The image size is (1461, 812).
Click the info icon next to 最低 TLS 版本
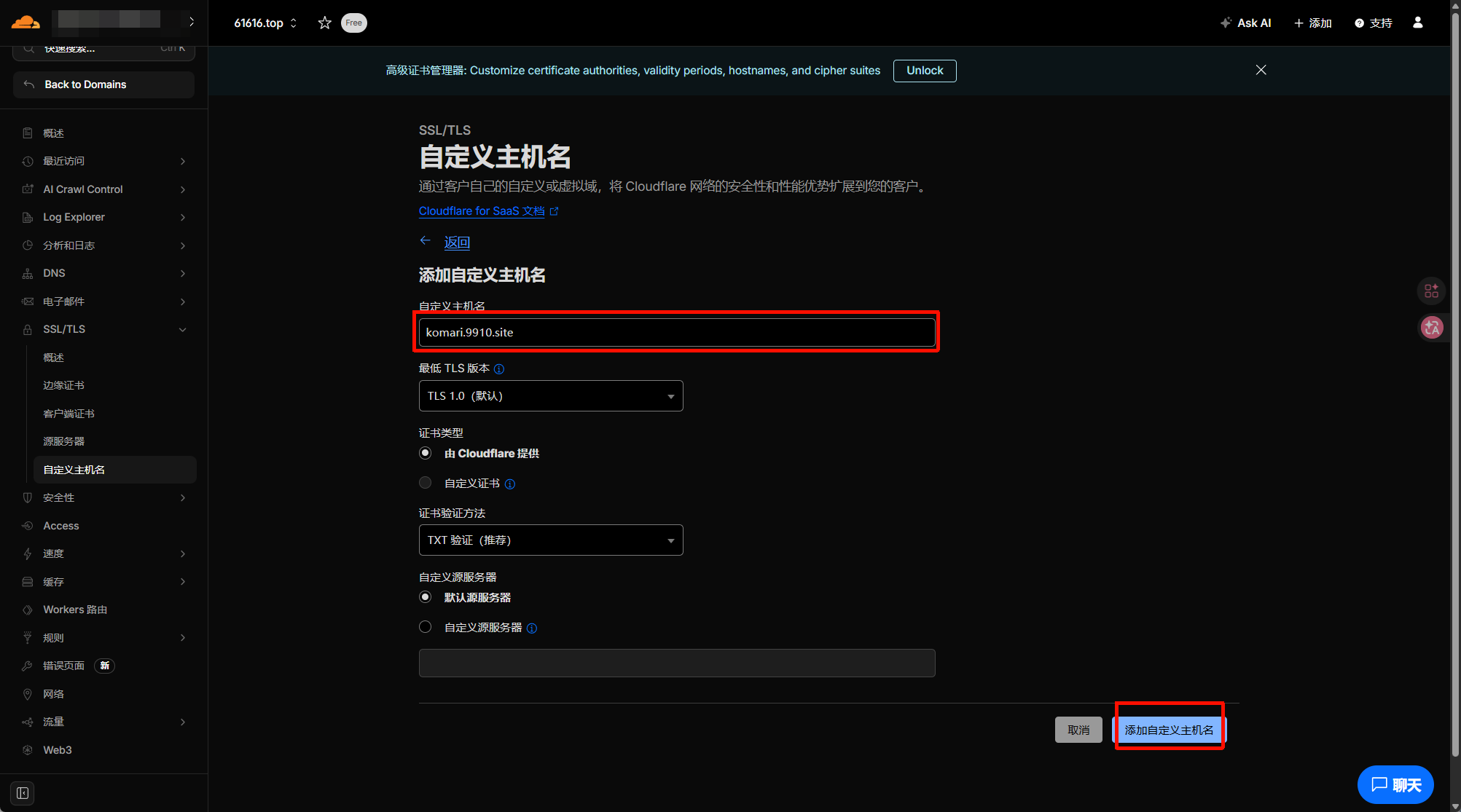[499, 369]
